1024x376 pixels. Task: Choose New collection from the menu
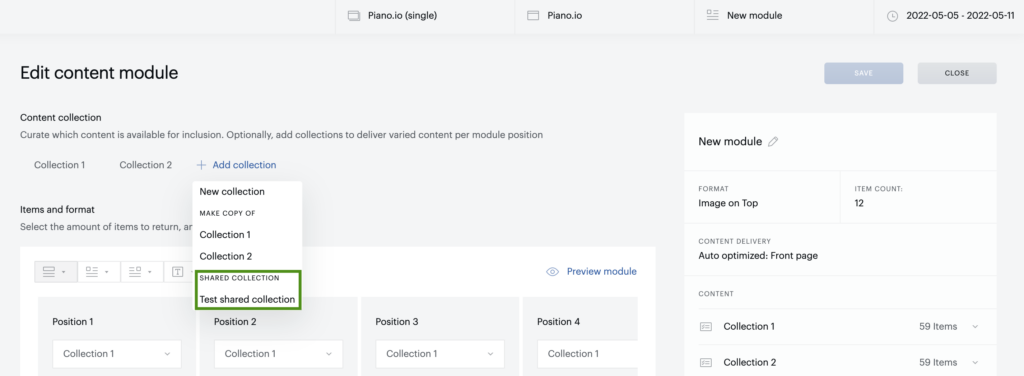[x=232, y=192]
